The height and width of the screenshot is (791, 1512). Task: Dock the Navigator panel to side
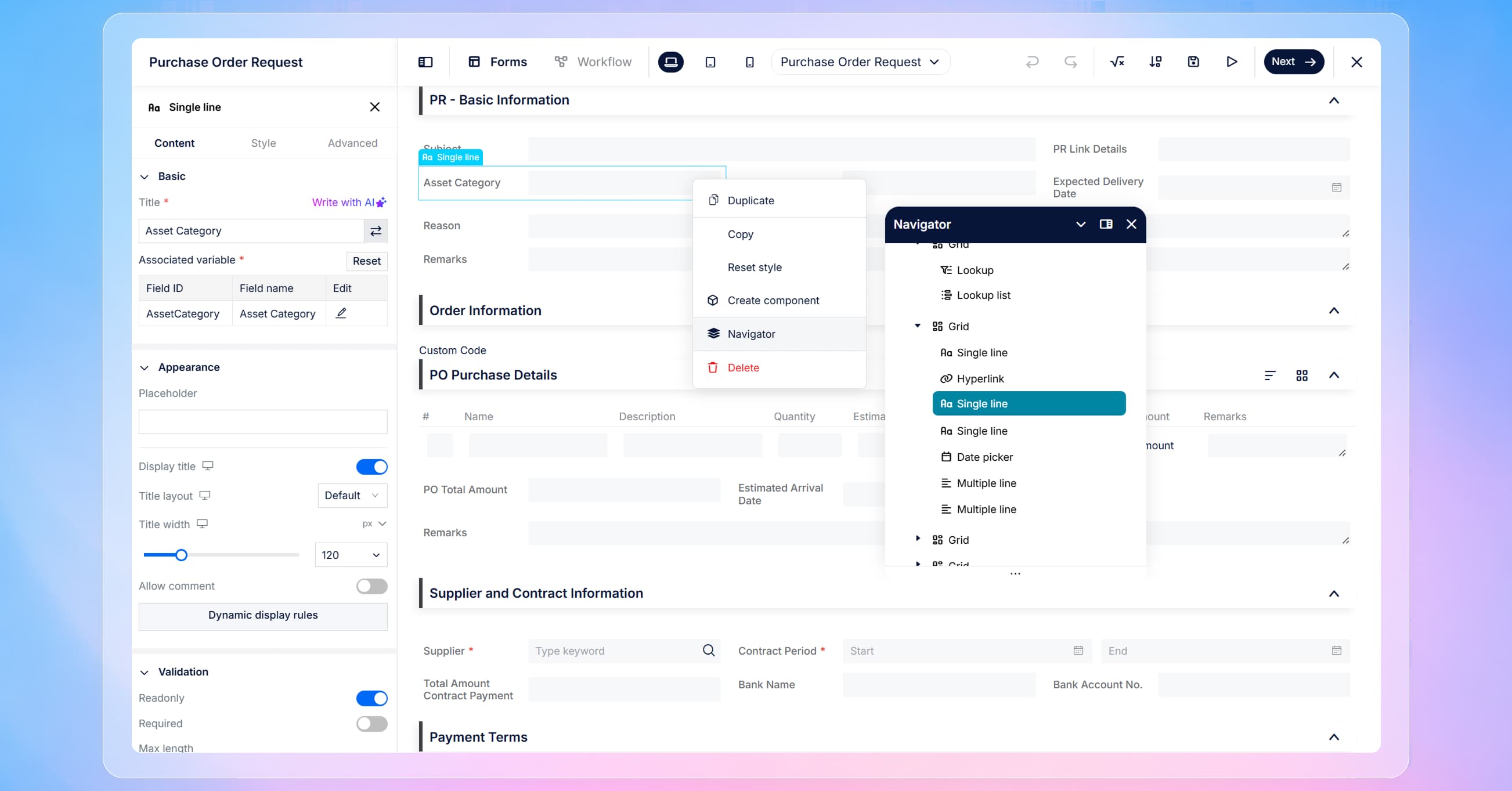[1106, 224]
